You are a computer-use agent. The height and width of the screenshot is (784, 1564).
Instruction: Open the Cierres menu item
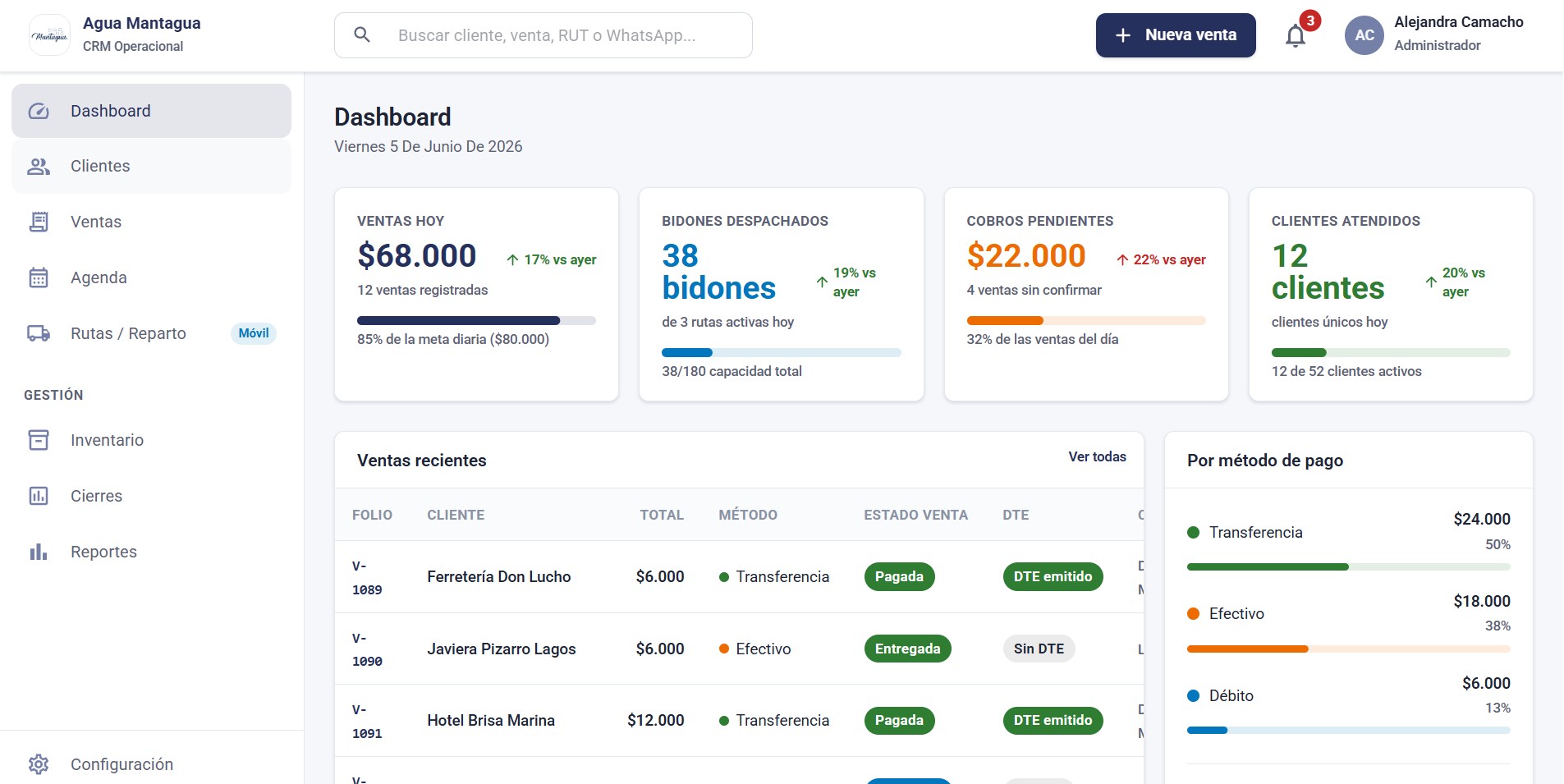[x=151, y=496]
